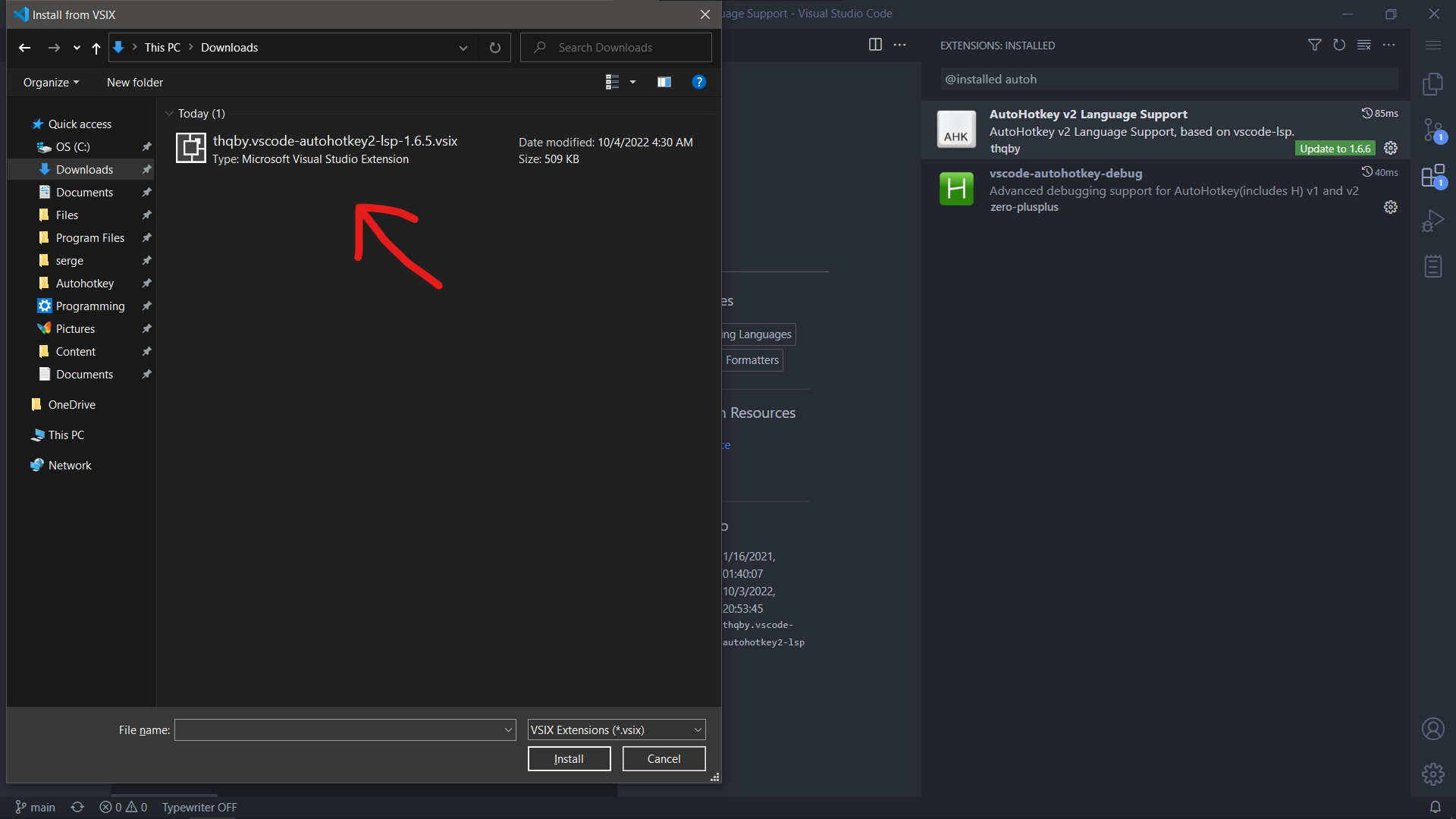Clear the extensions search input
Image resolution: width=1456 pixels, height=819 pixels.
[1364, 45]
